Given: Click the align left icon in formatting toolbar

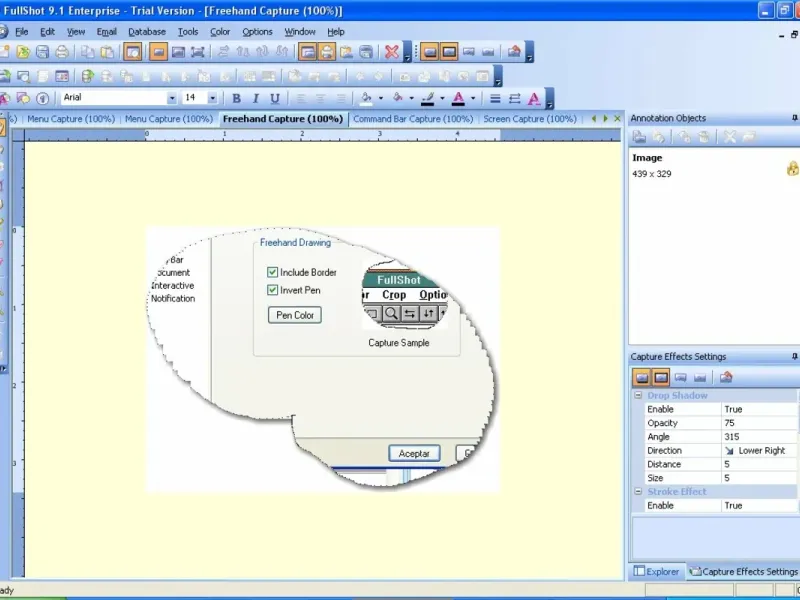Looking at the screenshot, I should pyautogui.click(x=301, y=98).
